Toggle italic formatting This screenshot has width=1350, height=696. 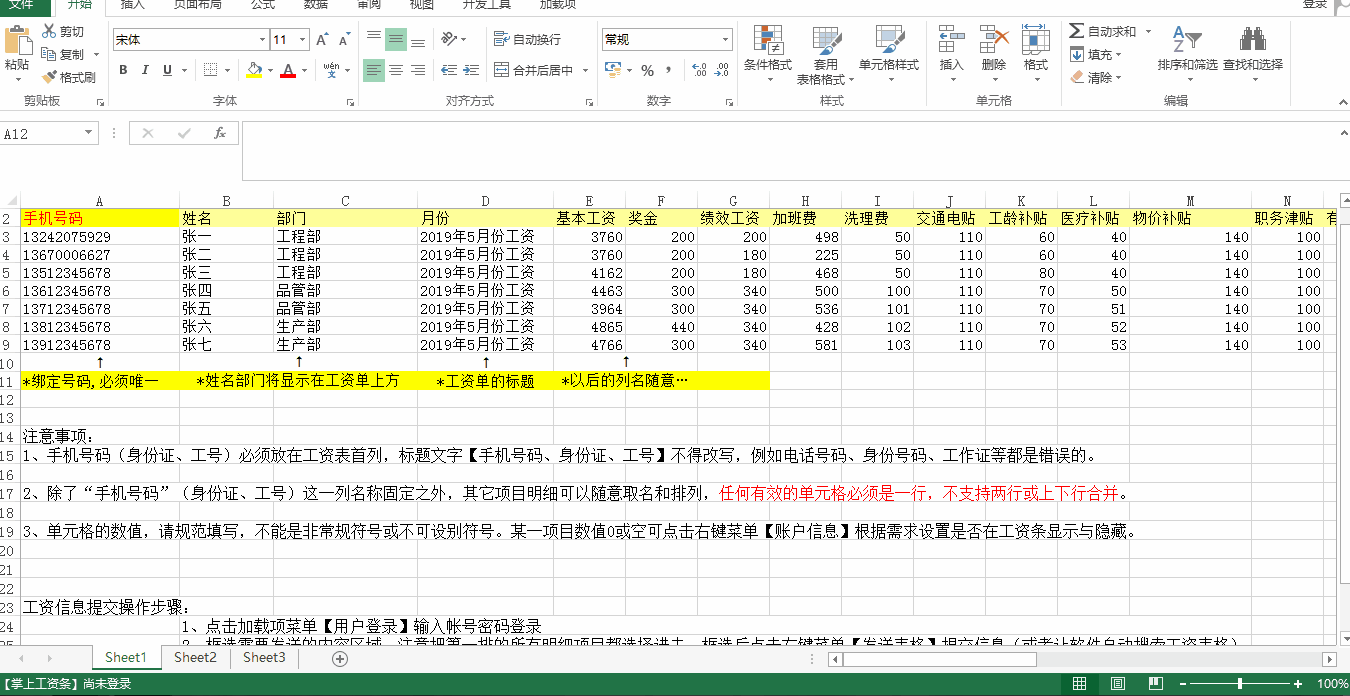(145, 70)
